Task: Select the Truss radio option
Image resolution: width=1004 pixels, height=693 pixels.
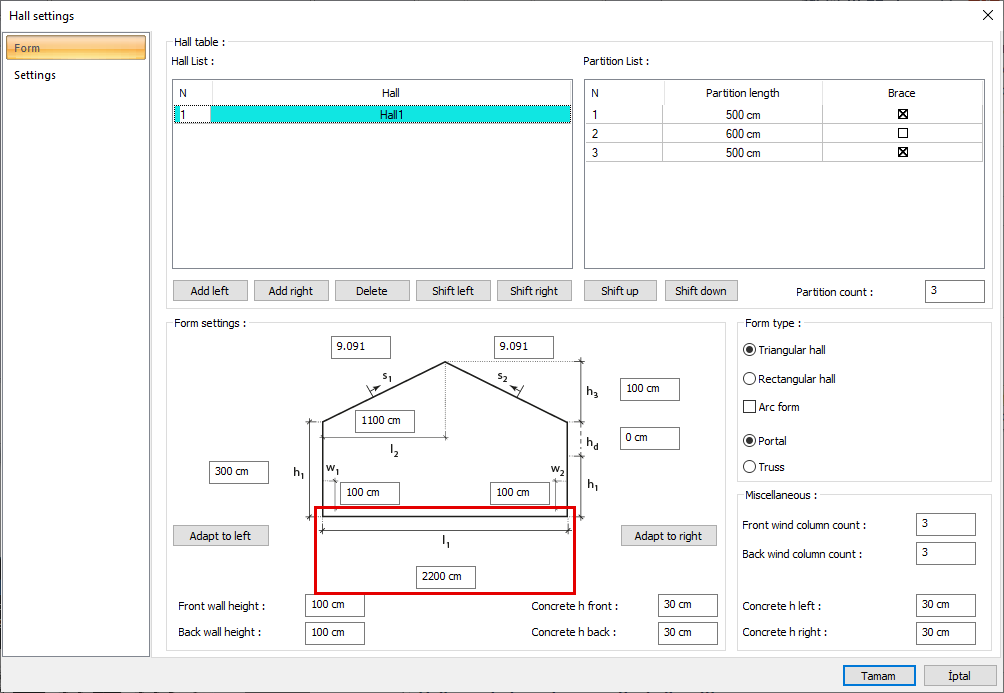Action: [750, 467]
